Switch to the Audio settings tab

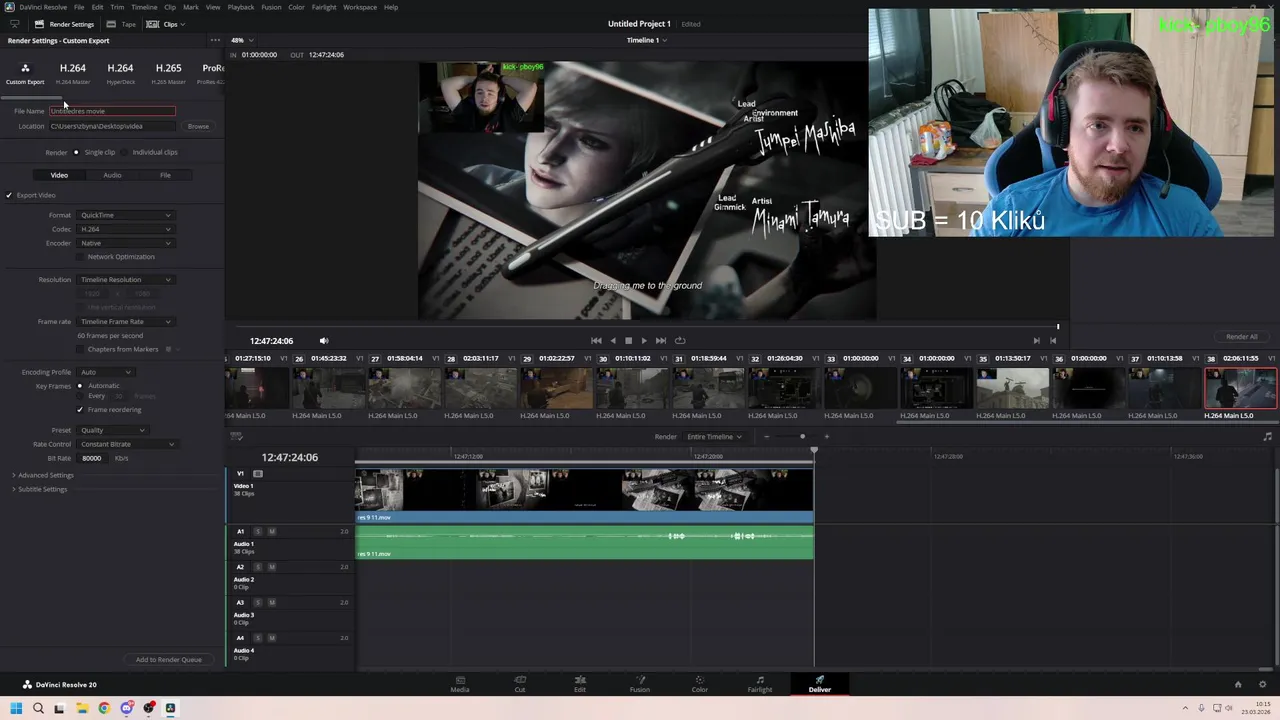[x=112, y=175]
